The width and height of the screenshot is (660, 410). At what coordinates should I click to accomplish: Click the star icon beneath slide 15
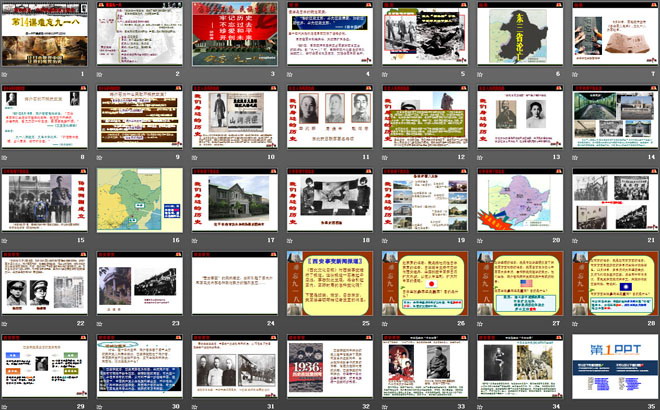[5, 239]
